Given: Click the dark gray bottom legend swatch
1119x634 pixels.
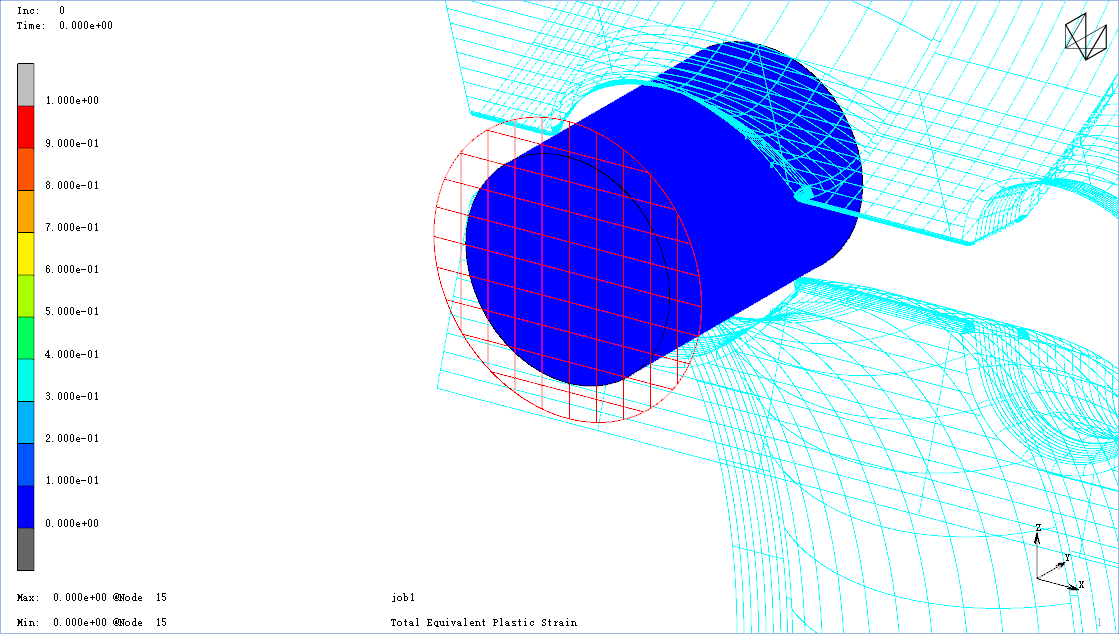Looking at the screenshot, I should [26, 549].
